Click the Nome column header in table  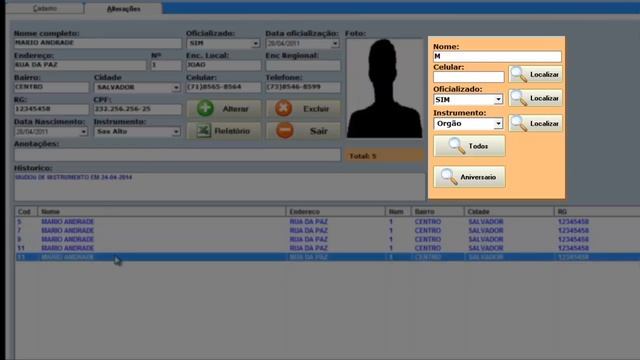point(162,211)
